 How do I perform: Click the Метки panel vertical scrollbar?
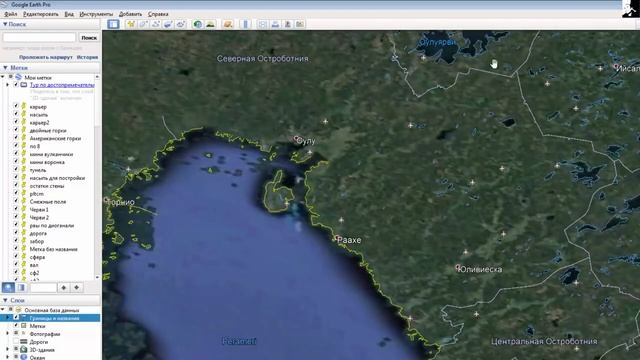pos(97,177)
